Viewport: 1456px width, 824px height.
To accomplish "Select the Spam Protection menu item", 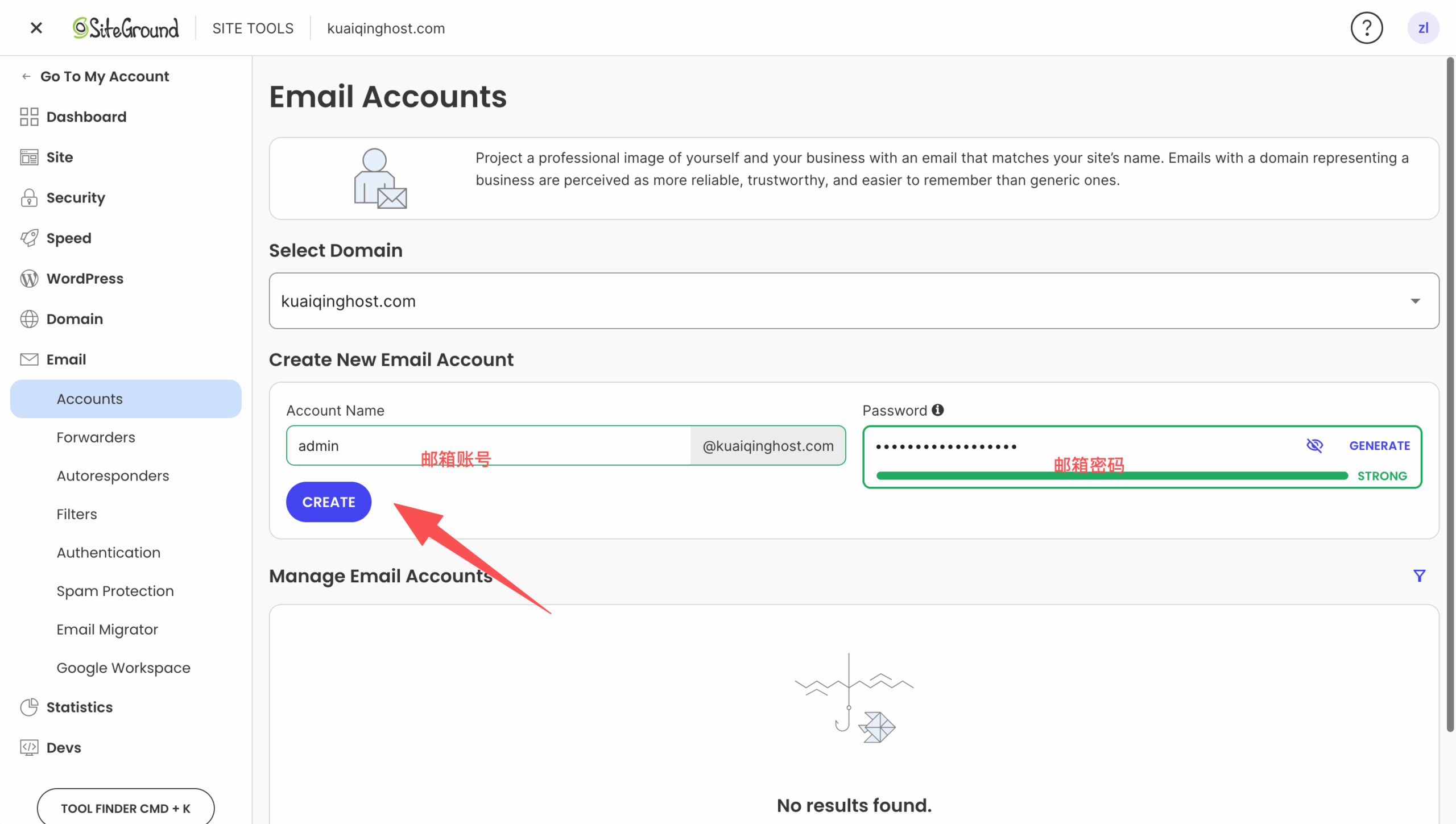I will (115, 591).
